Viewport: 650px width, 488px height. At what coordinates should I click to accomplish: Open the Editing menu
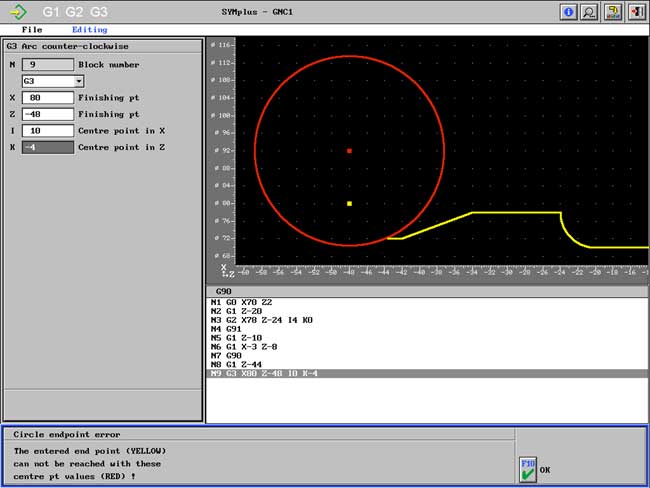coord(89,30)
